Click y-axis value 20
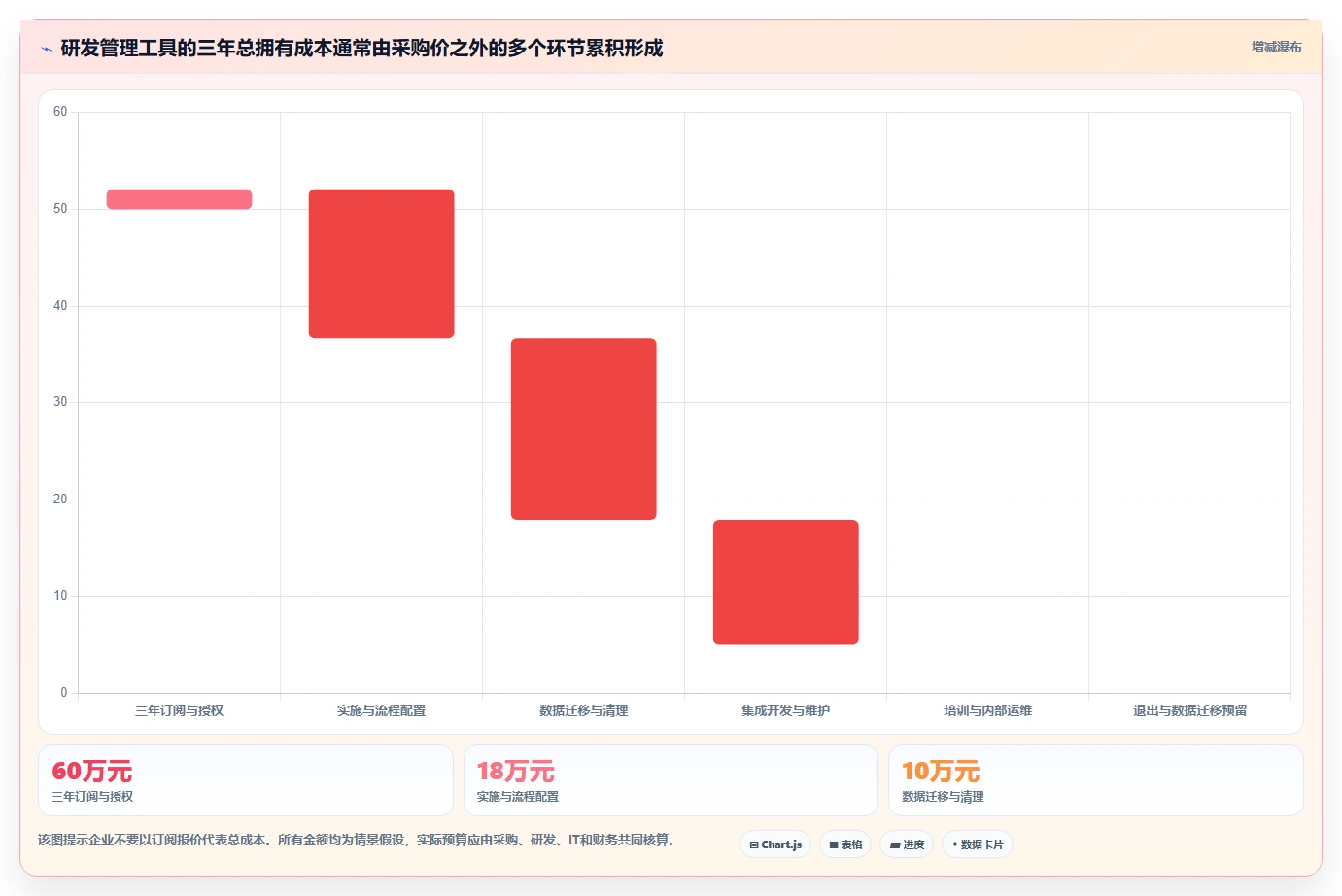 point(60,500)
